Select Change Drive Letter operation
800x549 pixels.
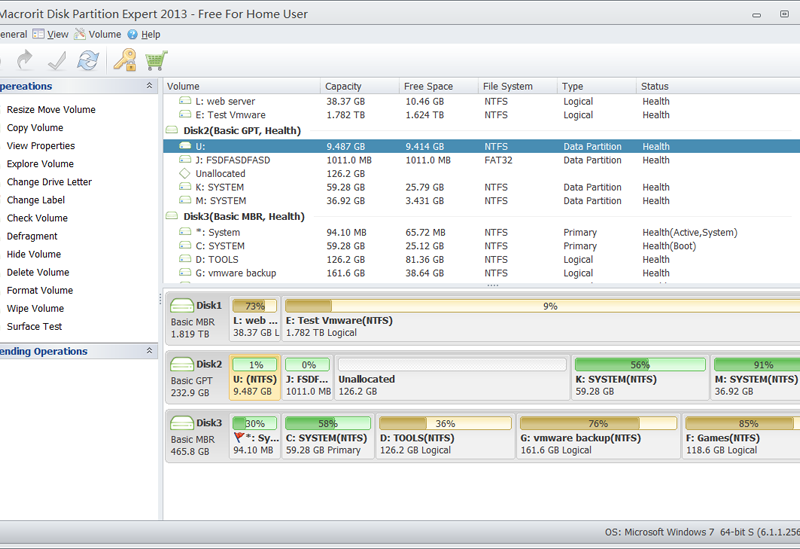(49, 182)
